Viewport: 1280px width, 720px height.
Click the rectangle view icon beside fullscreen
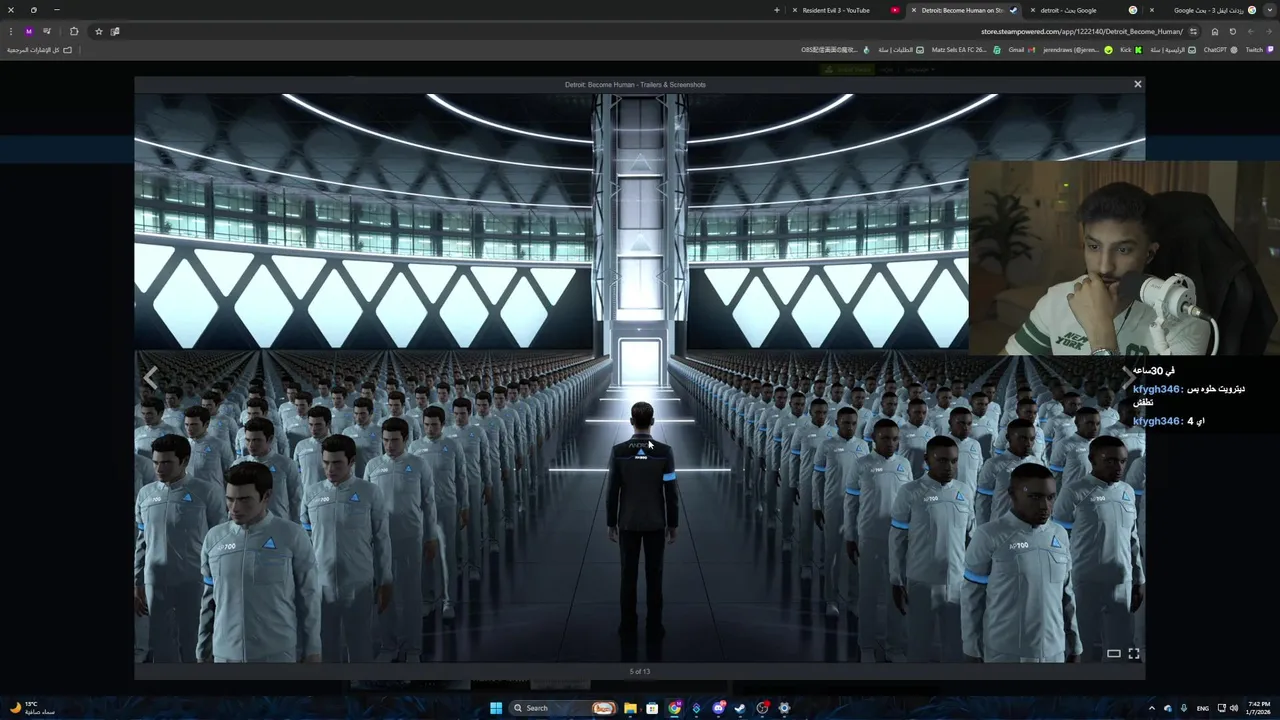tap(1113, 653)
